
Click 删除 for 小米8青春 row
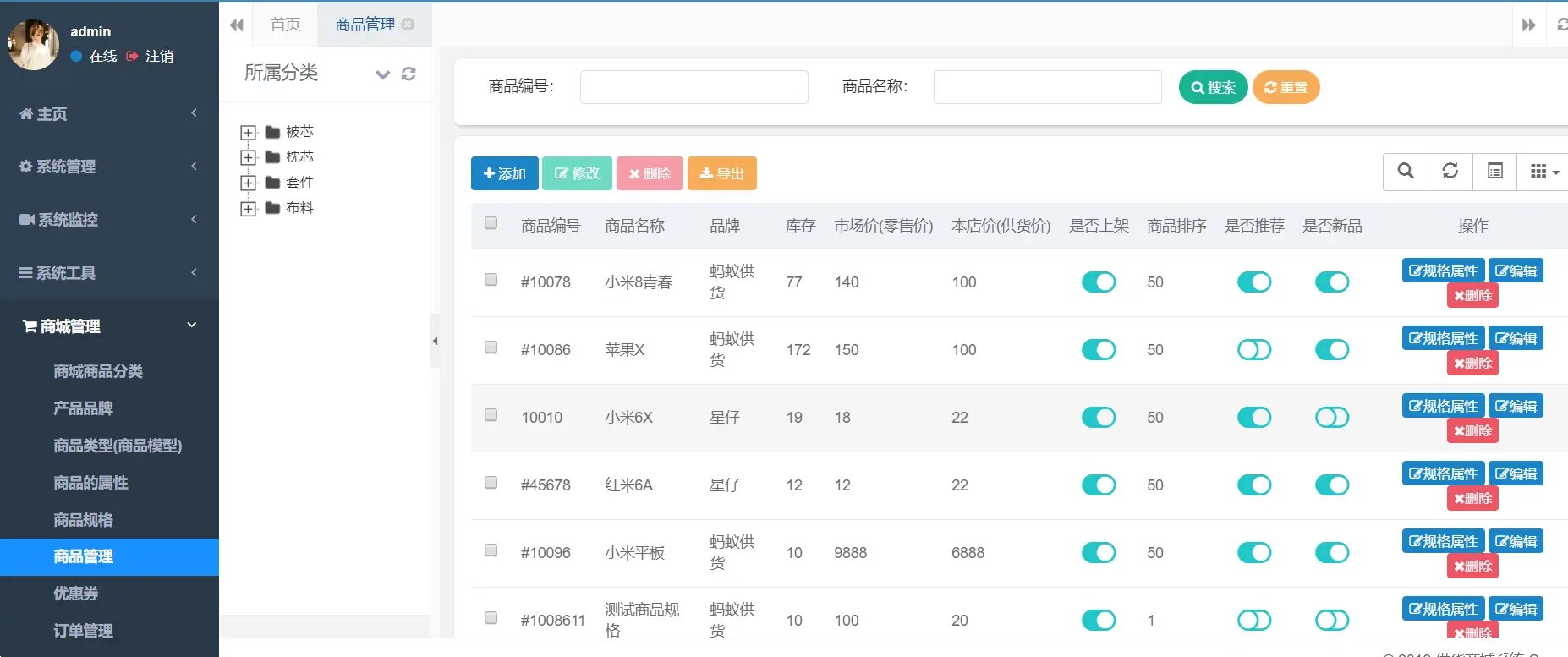[x=1472, y=295]
